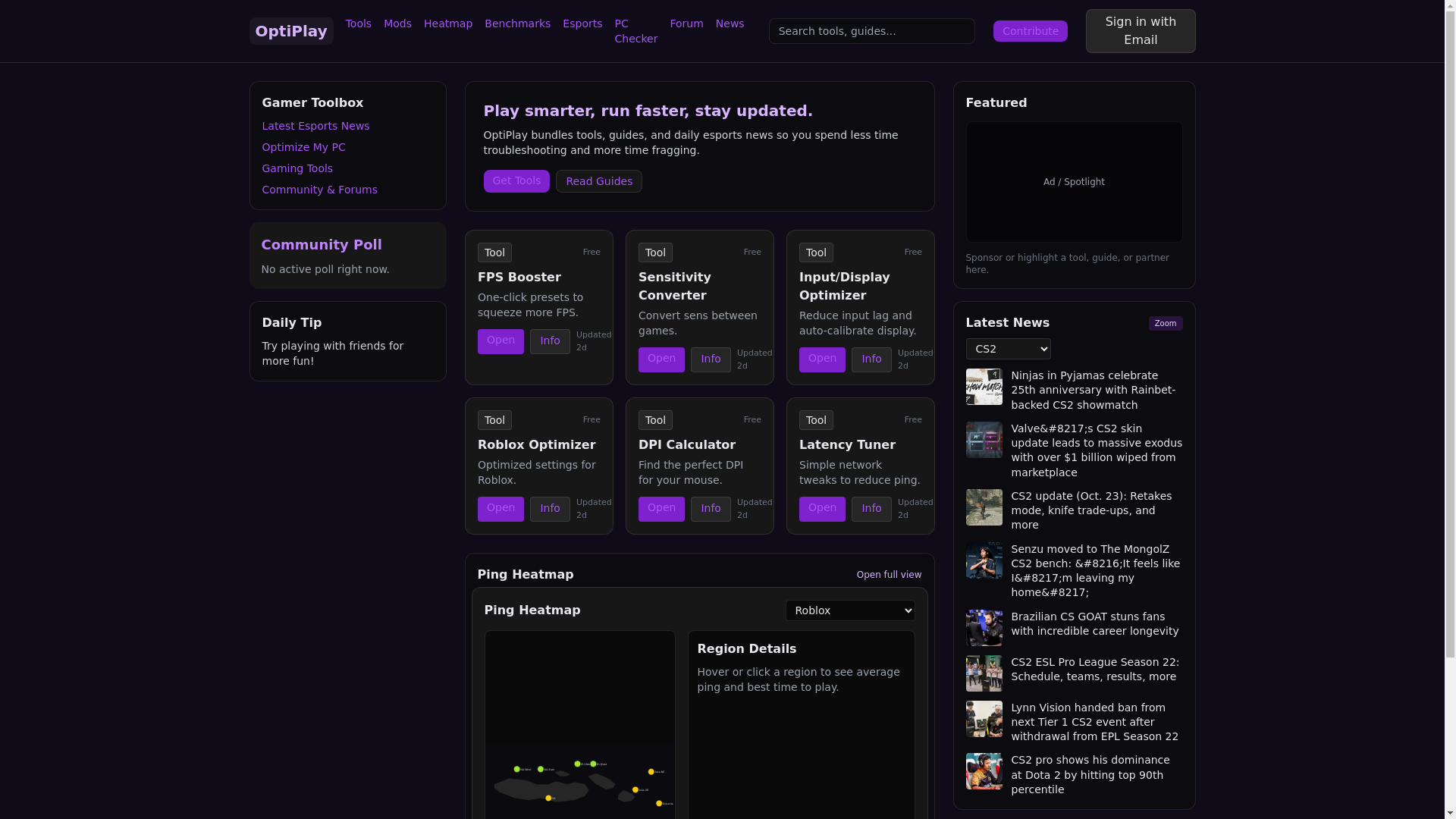Viewport: 1456px width, 819px height.
Task: Open Ninjas in Pyjamas anniversary news thumbnail
Action: (x=984, y=387)
